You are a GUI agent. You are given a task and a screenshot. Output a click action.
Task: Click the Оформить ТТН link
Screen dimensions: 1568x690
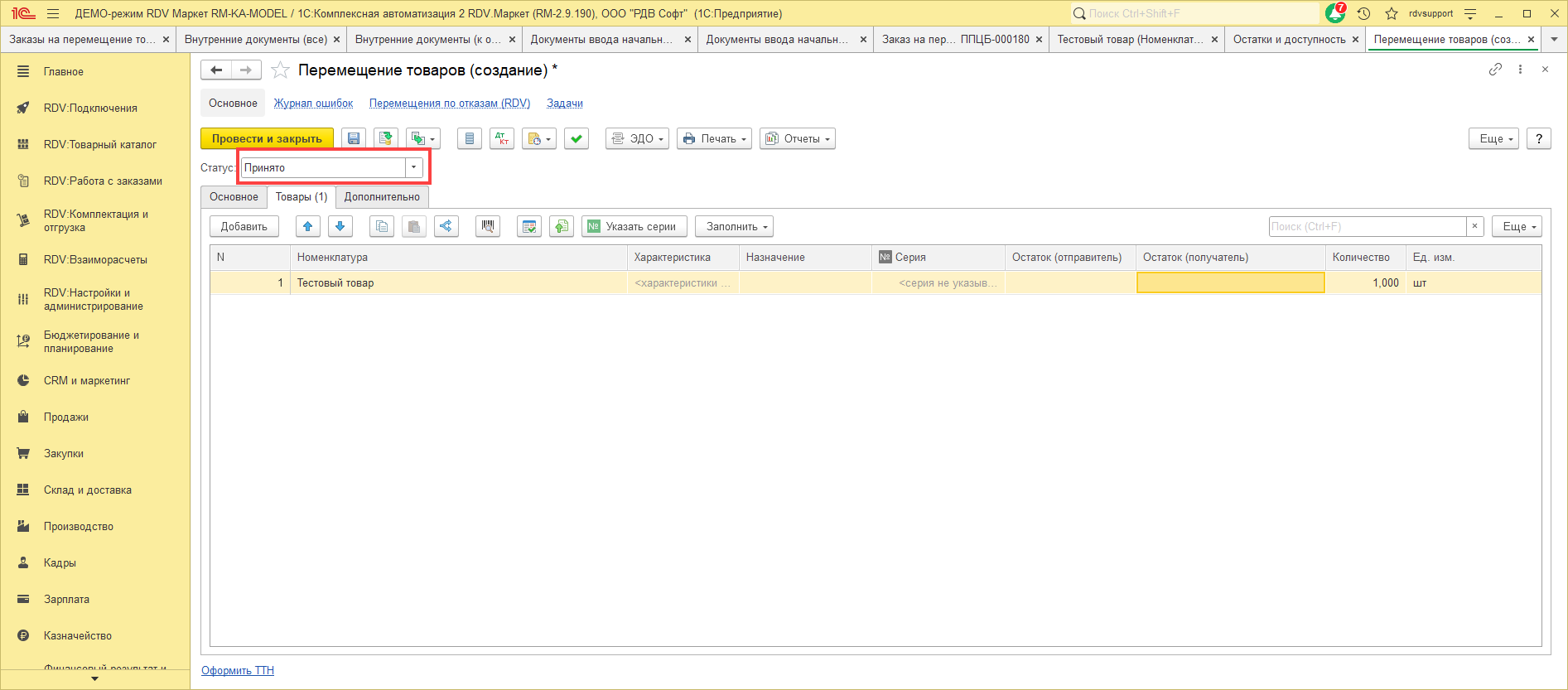pyautogui.click(x=238, y=670)
